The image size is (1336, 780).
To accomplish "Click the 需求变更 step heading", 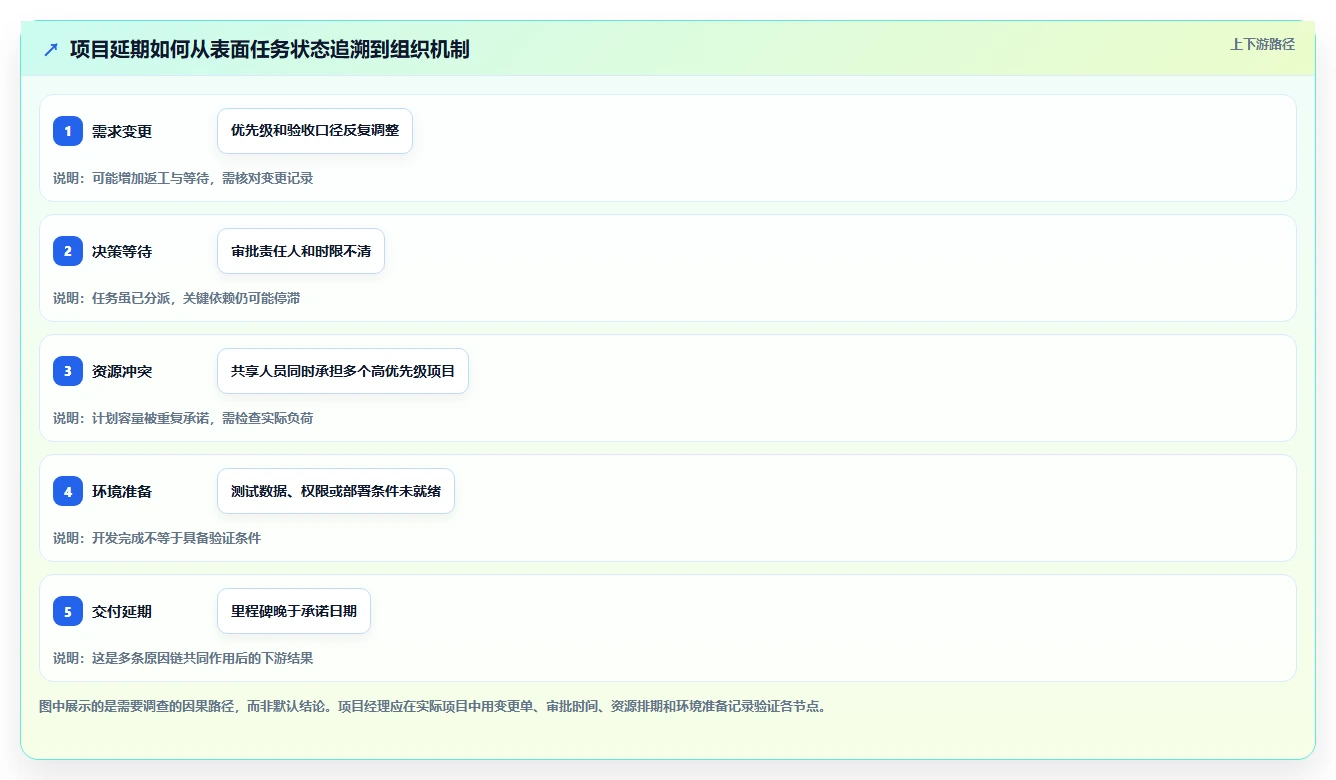I will coord(122,131).
